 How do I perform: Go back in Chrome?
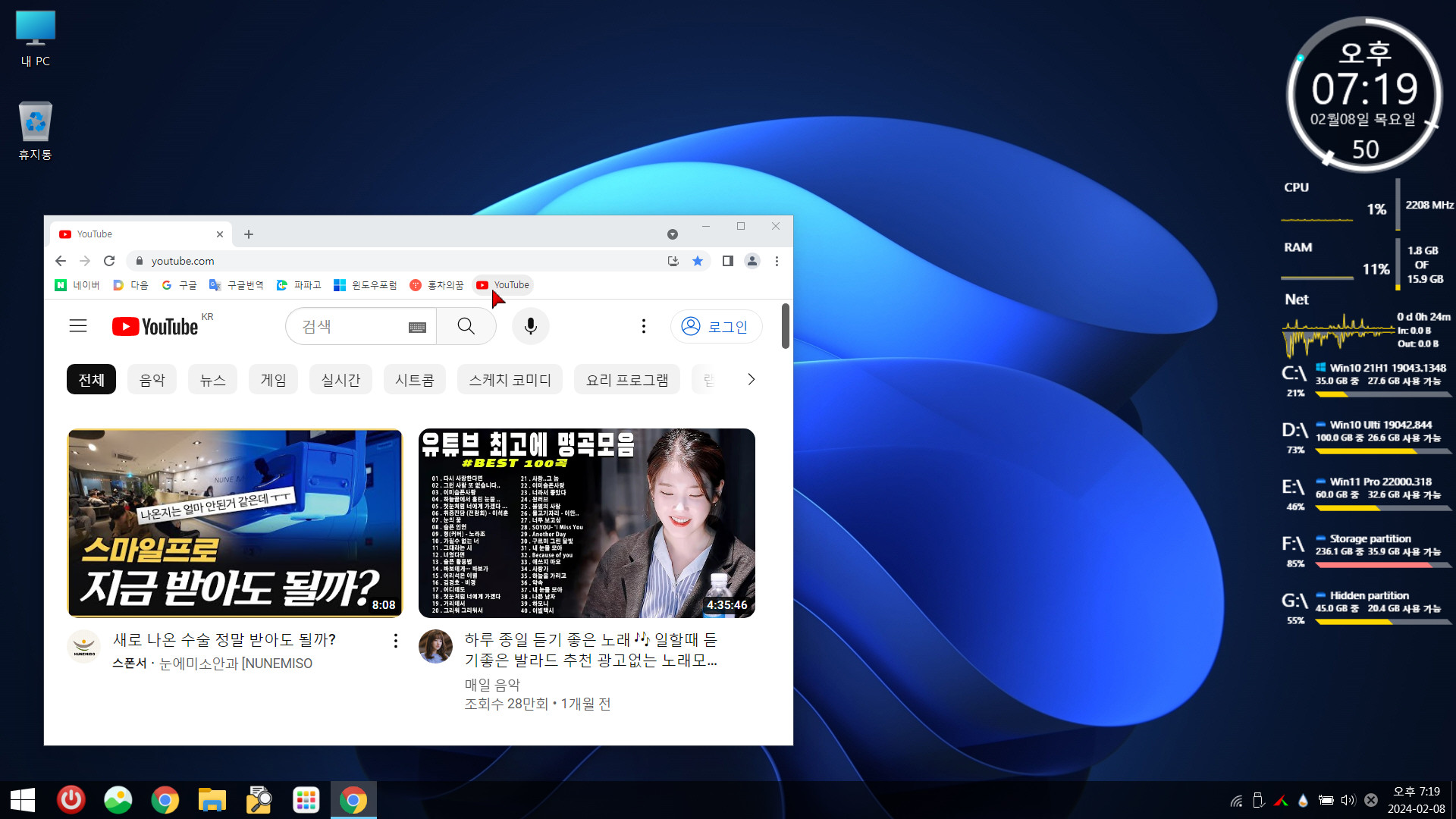pos(61,261)
